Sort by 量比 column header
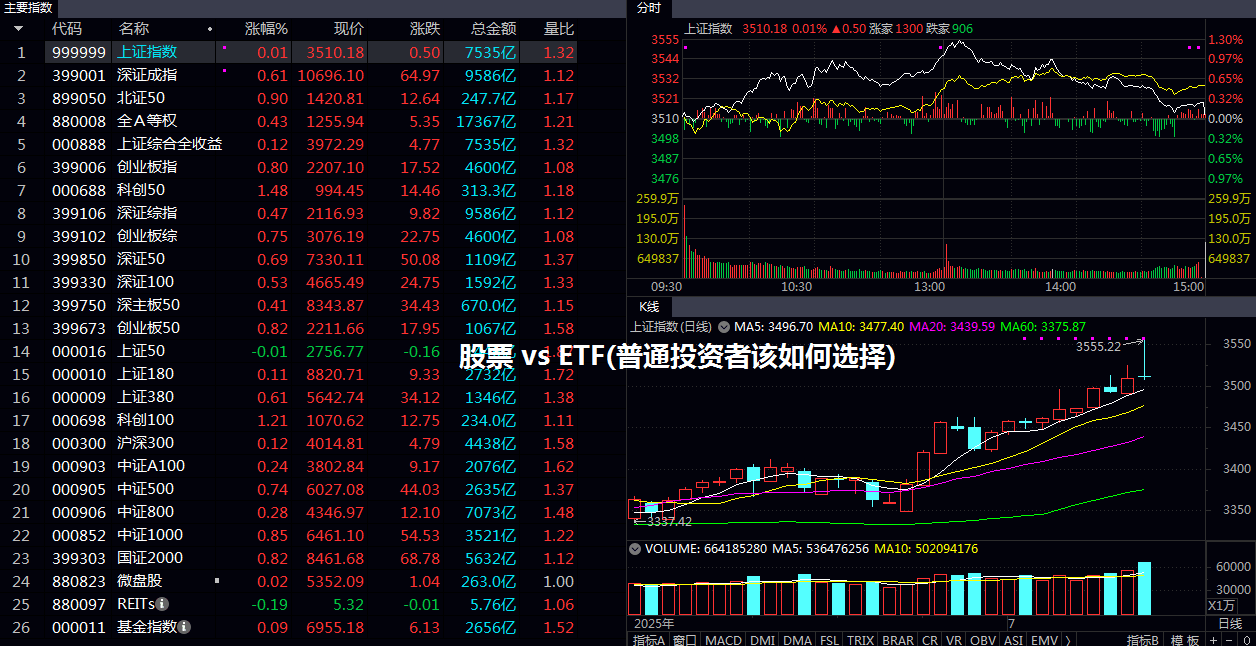The image size is (1256, 646). click(559, 29)
